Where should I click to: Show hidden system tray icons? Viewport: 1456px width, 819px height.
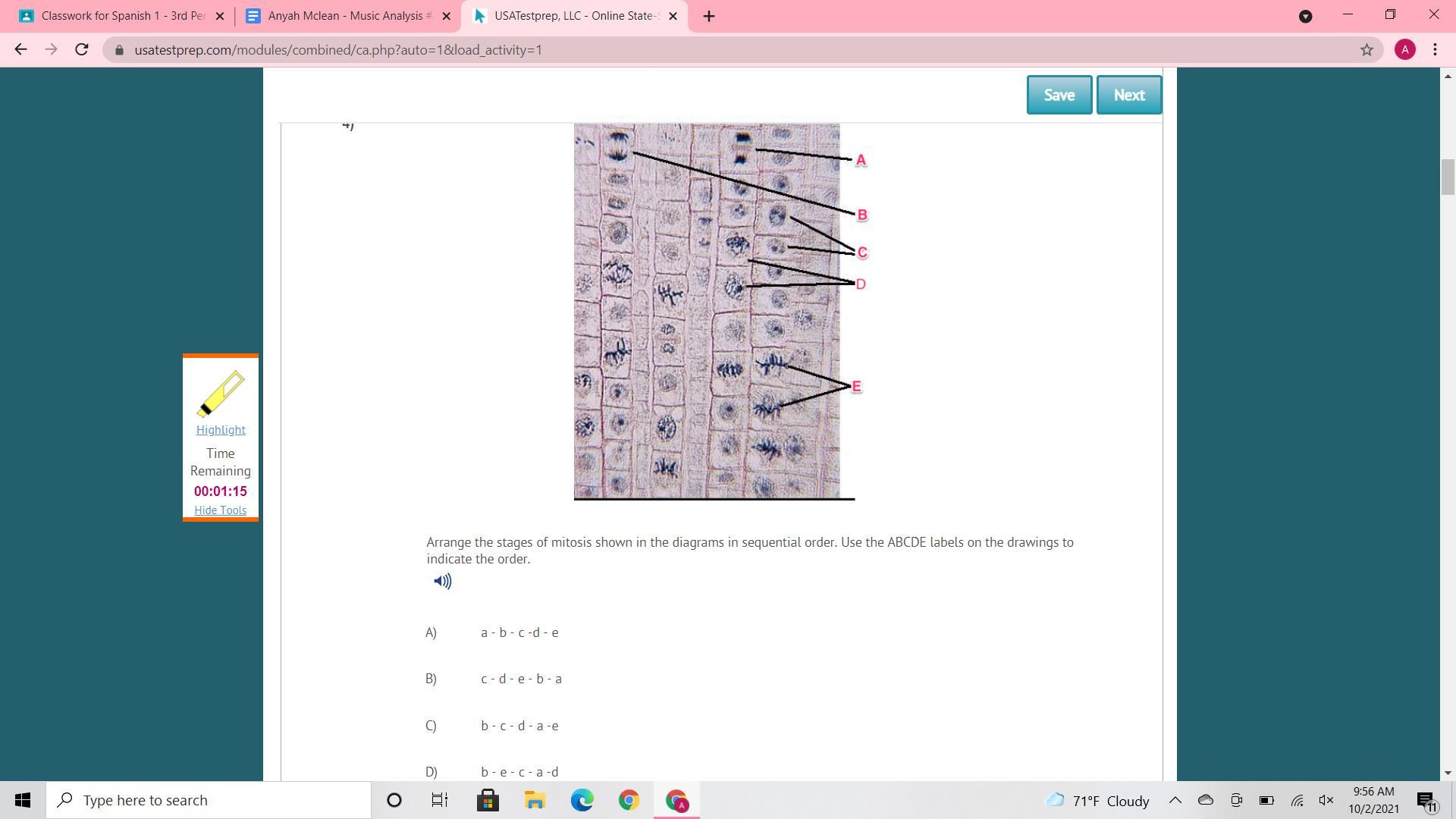tap(1175, 800)
